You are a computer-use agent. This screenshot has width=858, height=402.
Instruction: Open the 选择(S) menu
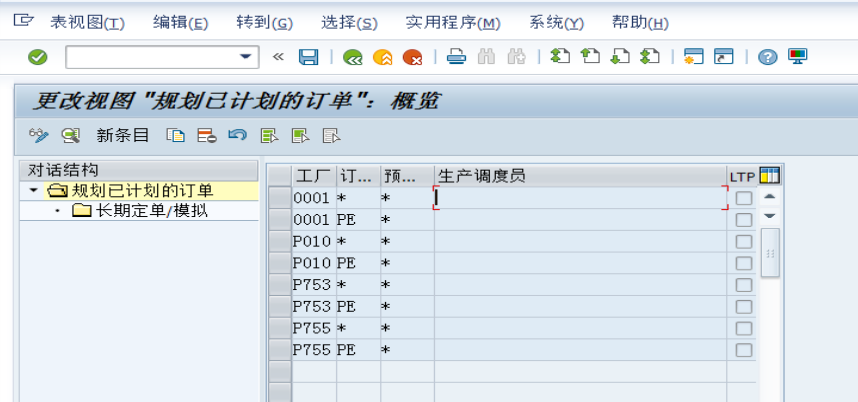click(349, 23)
